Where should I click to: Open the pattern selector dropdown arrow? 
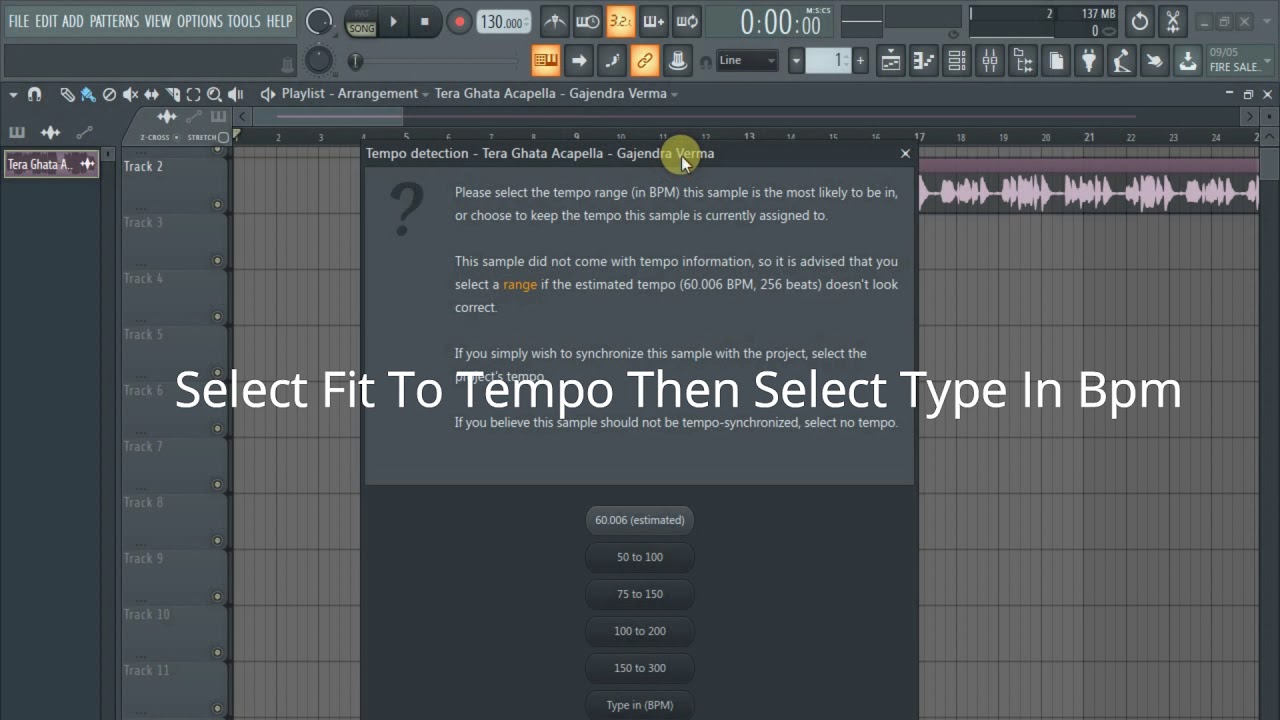click(796, 61)
